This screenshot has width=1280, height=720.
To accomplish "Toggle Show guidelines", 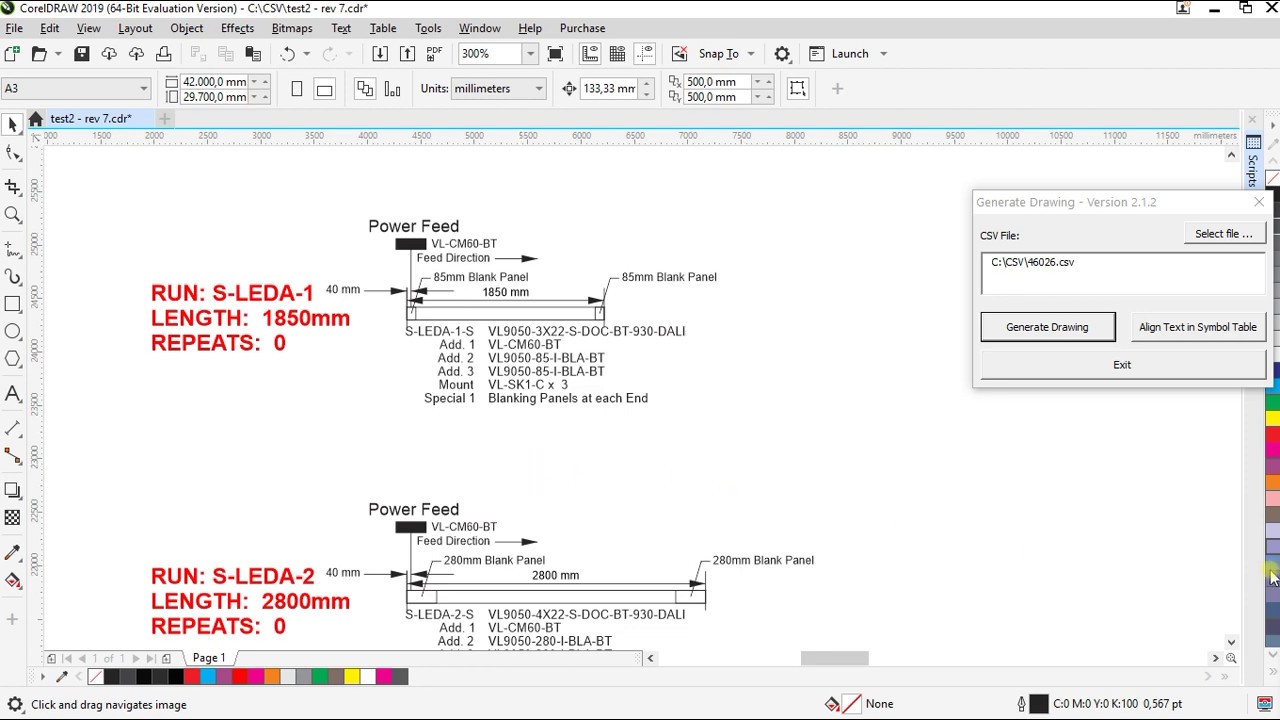I will [x=645, y=54].
